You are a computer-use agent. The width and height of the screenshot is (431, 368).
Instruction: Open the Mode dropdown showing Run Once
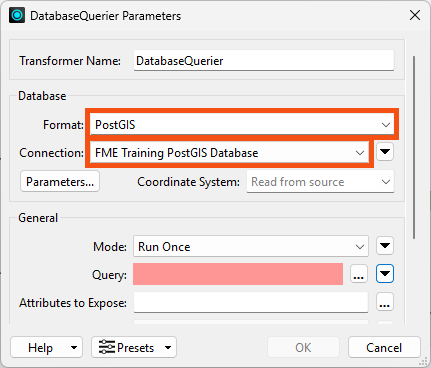click(251, 247)
